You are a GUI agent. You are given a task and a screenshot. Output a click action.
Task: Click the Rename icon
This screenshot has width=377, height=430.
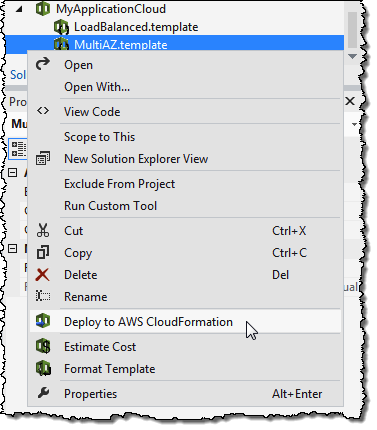tap(43, 296)
